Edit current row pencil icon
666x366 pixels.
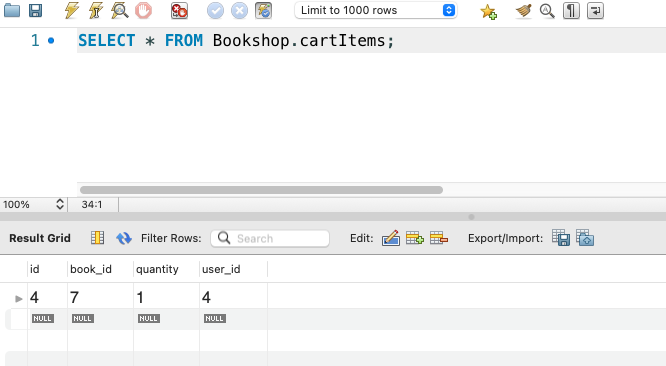pyautogui.click(x=391, y=238)
